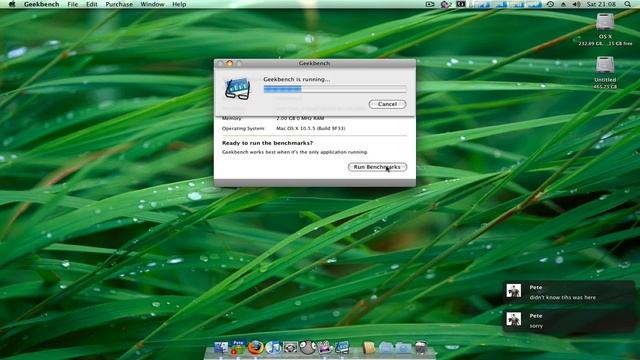Click the camera-shaped menu bar icon
Viewport: 640px width, 360px height.
pyautogui.click(x=429, y=4)
